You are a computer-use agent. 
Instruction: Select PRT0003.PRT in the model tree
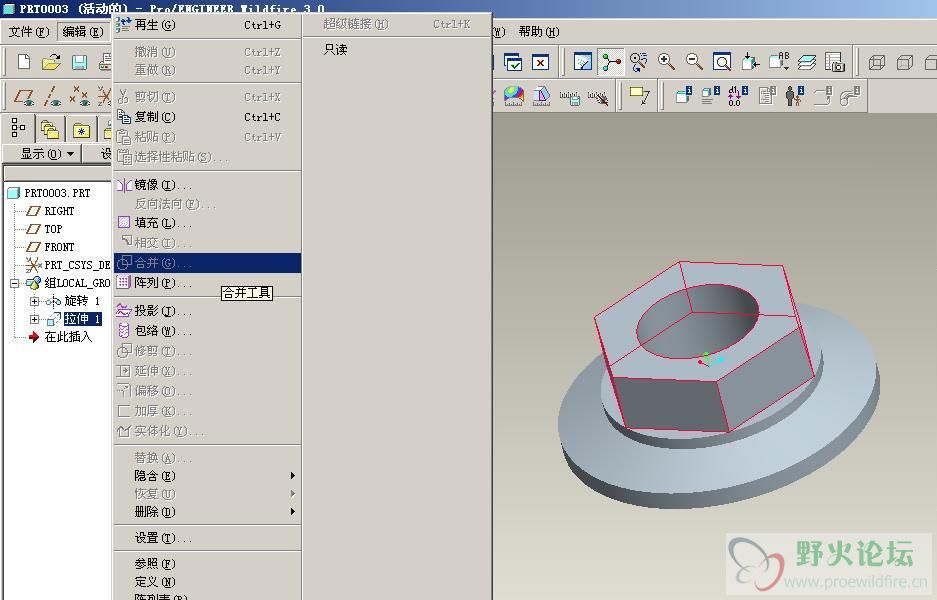(x=57, y=193)
